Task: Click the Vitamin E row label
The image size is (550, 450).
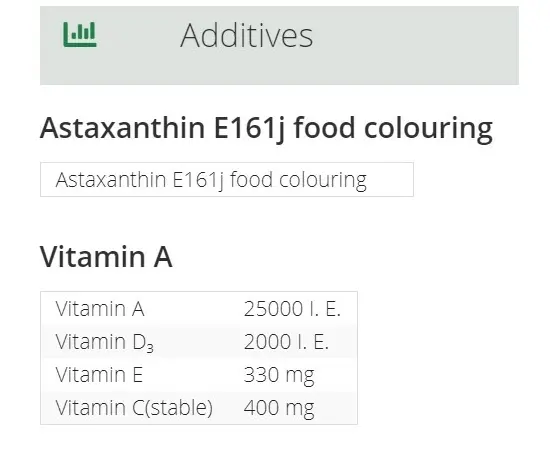Action: (x=99, y=375)
